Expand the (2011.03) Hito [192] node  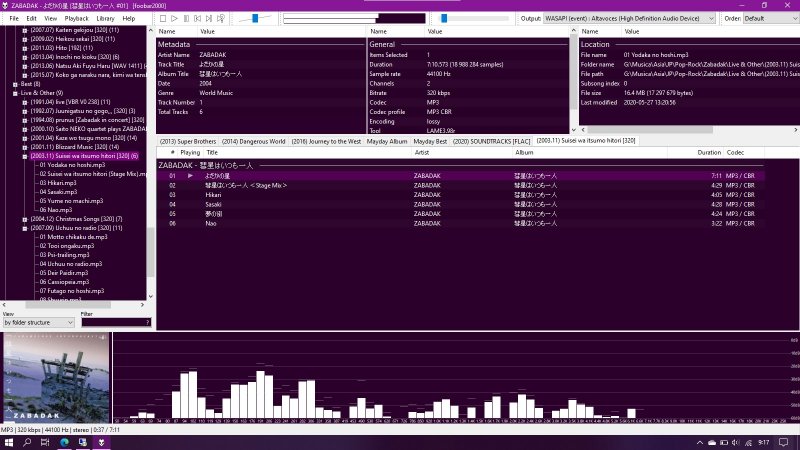(x=24, y=48)
